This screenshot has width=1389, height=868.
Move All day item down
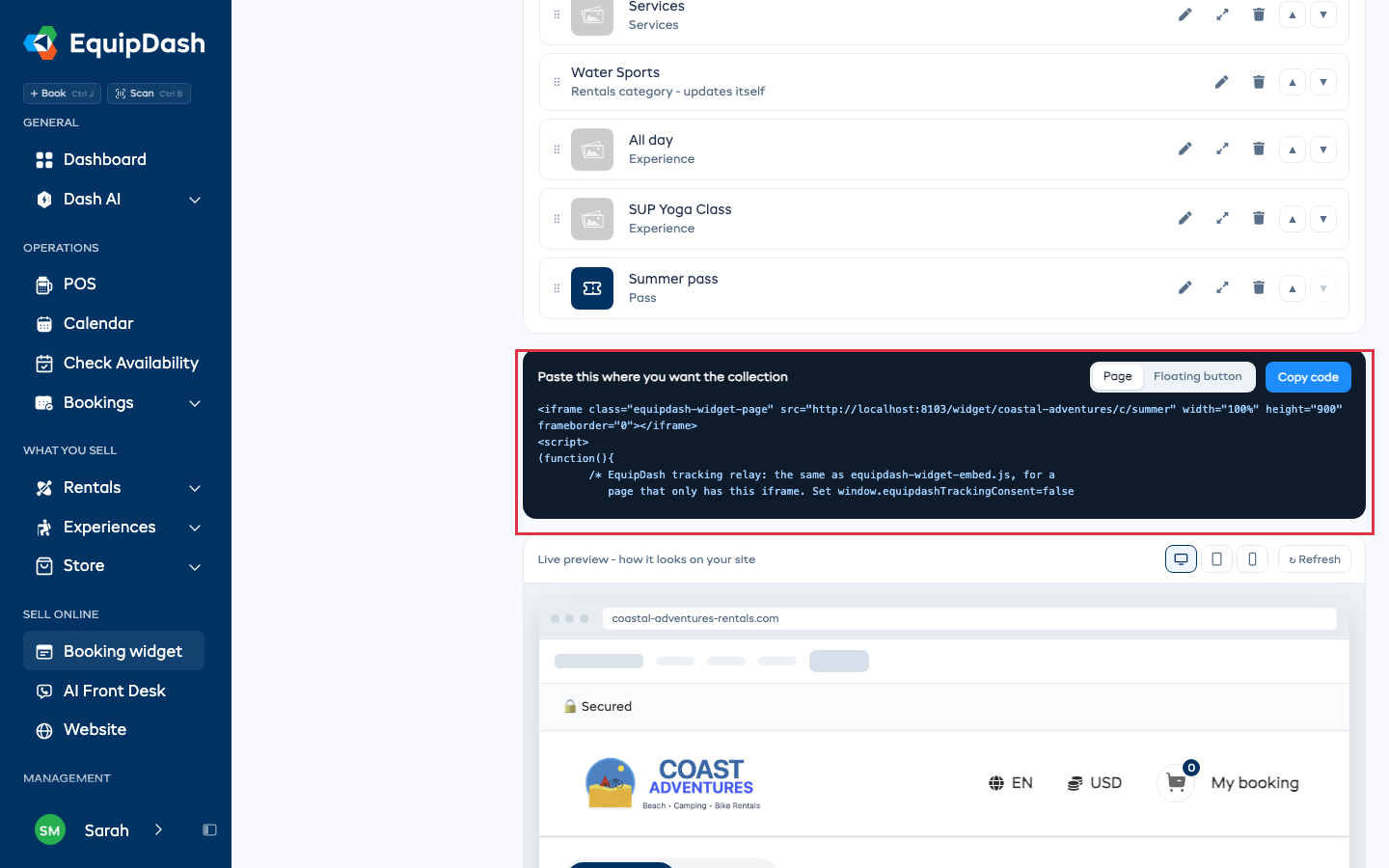[x=1323, y=149]
